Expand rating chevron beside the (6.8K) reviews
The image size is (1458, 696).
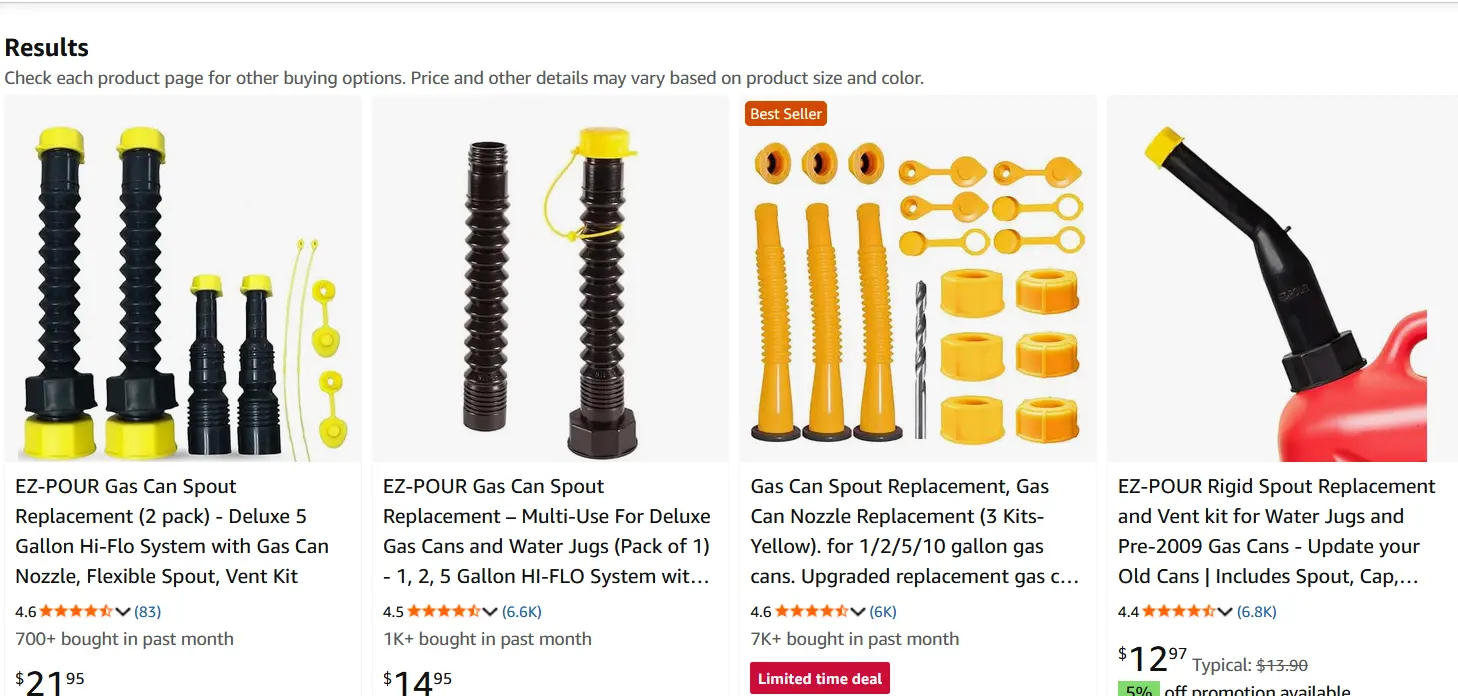1225,612
